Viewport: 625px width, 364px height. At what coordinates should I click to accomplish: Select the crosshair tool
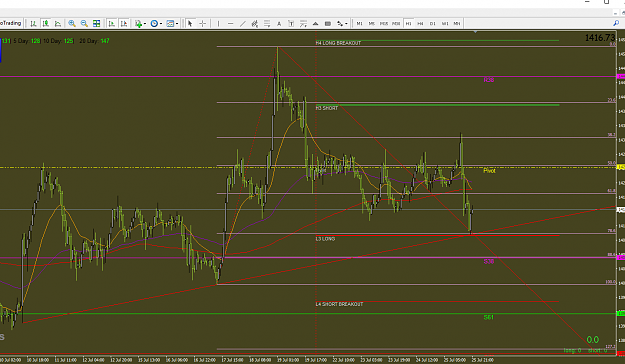[202, 24]
